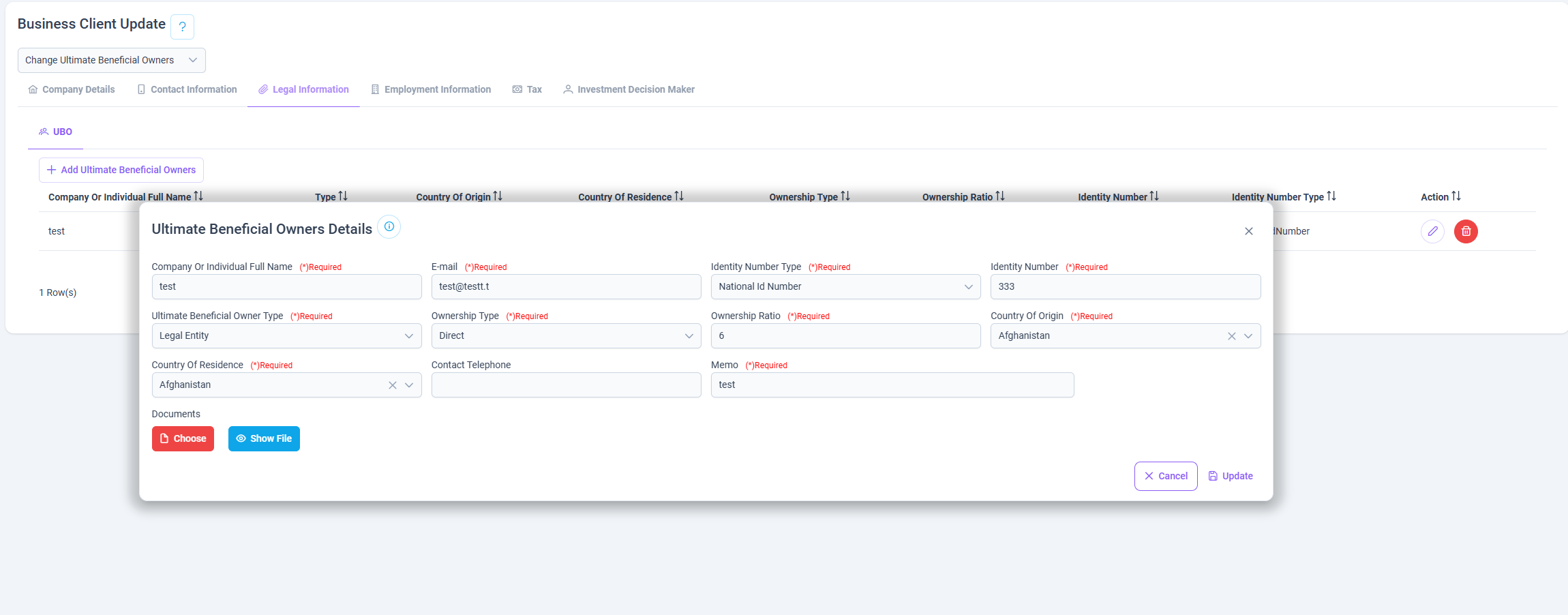This screenshot has width=1568, height=615.
Task: Click the 'test' cell in the table
Action: (57, 231)
